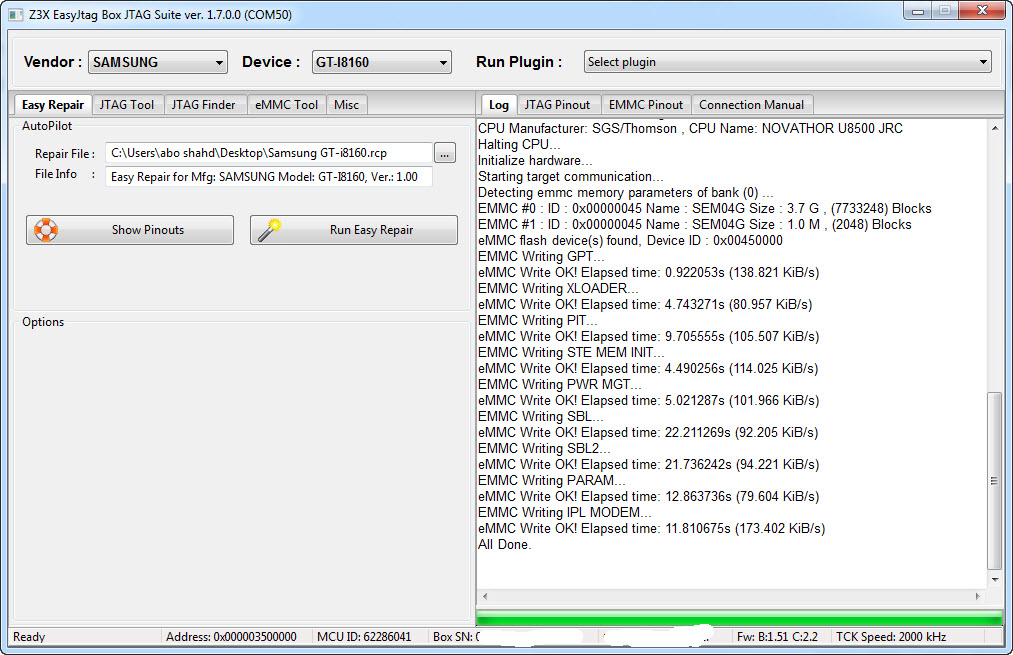Click the Address 0x000003500000 status entry
1013x655 pixels.
coord(231,637)
